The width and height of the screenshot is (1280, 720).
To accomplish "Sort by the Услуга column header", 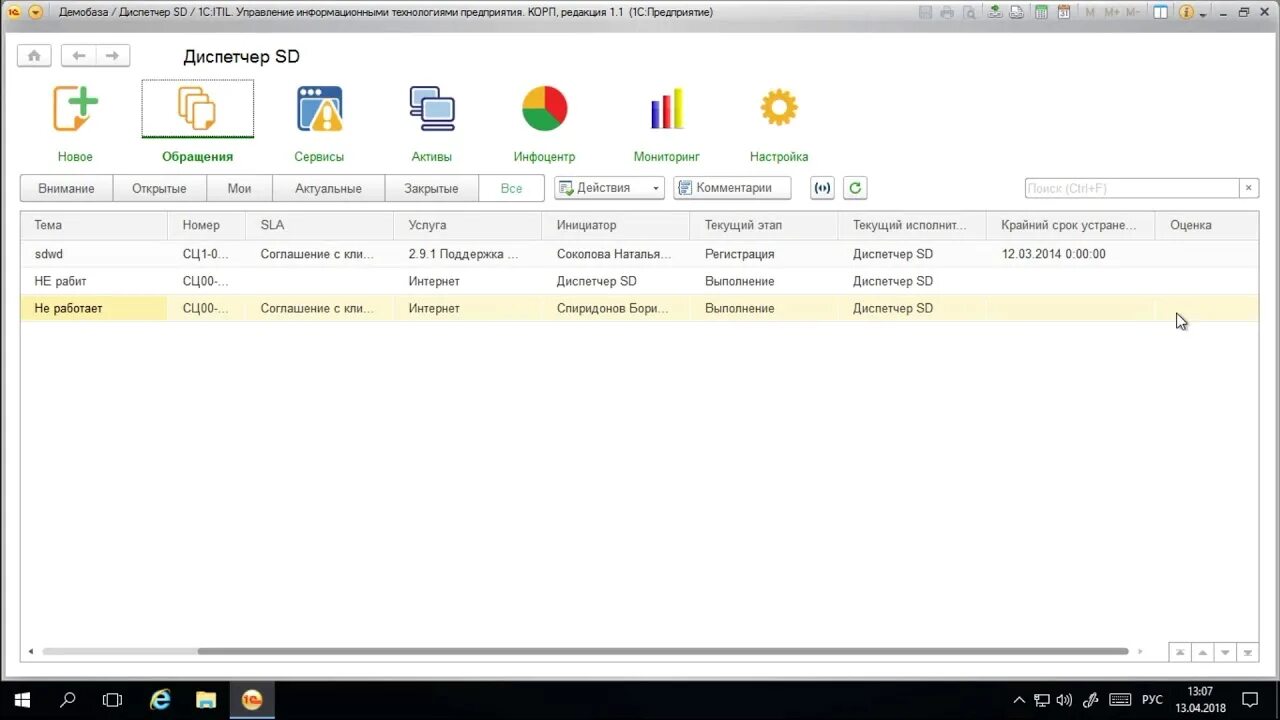I will coord(468,225).
